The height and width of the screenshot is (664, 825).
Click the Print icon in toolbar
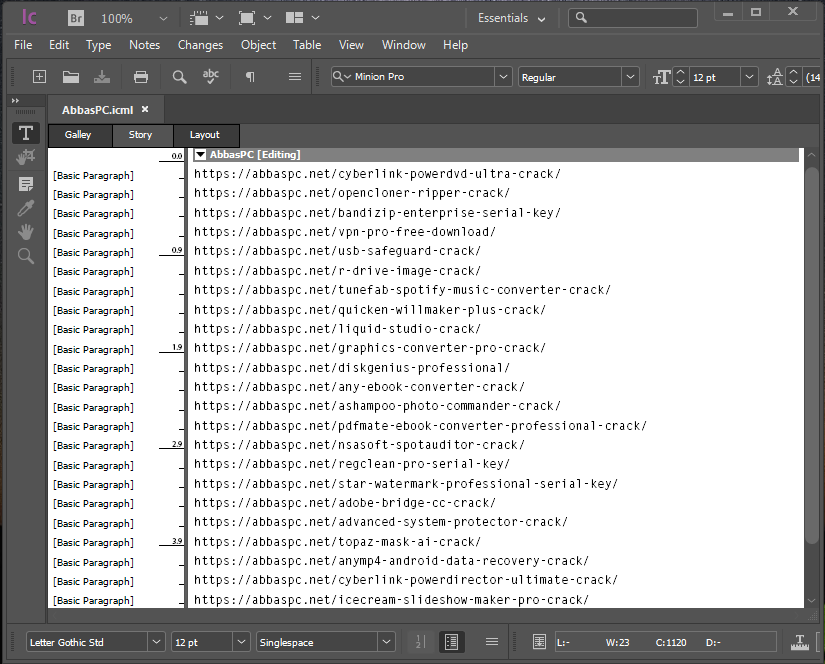140,77
